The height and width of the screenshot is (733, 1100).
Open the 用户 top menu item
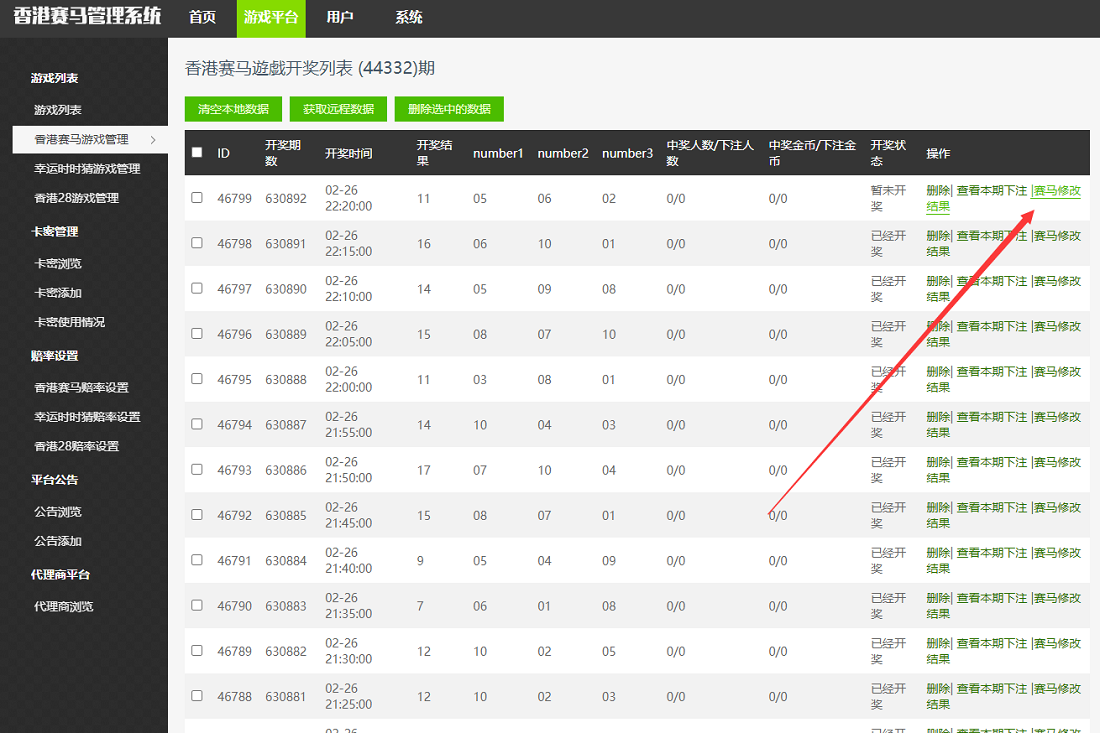click(x=339, y=18)
